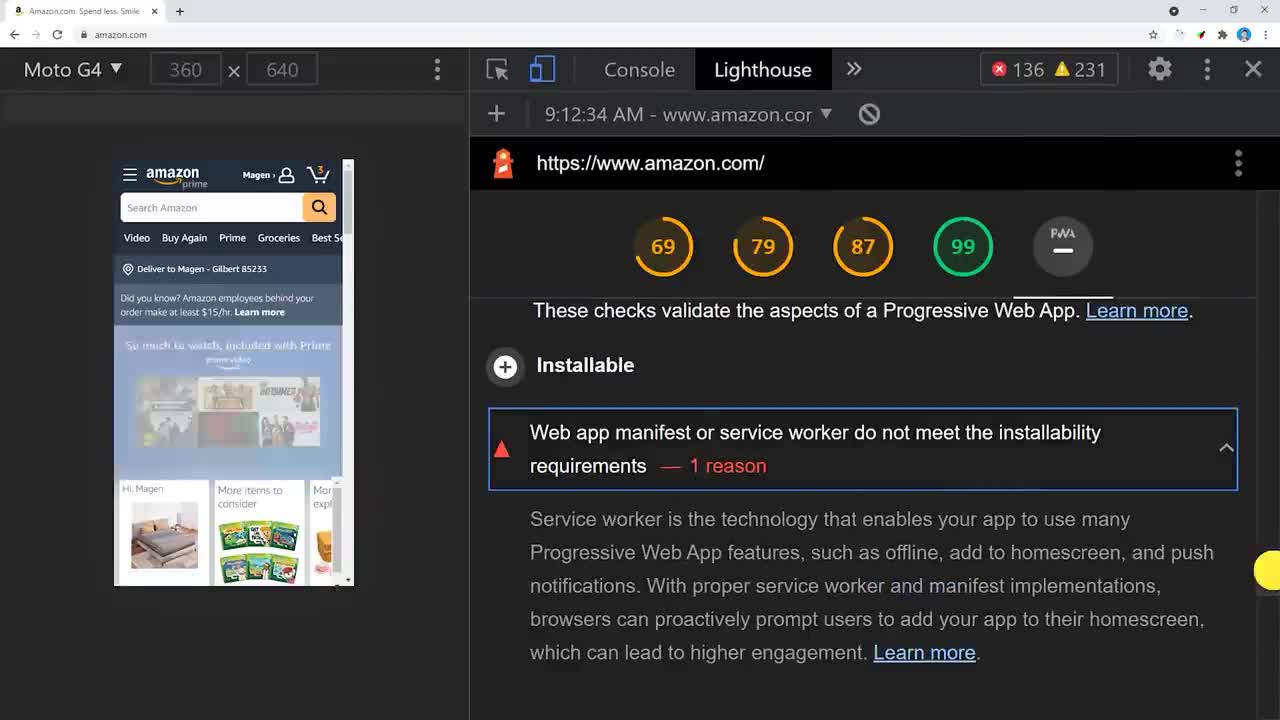Go back with the browser back arrow

(x=14, y=34)
